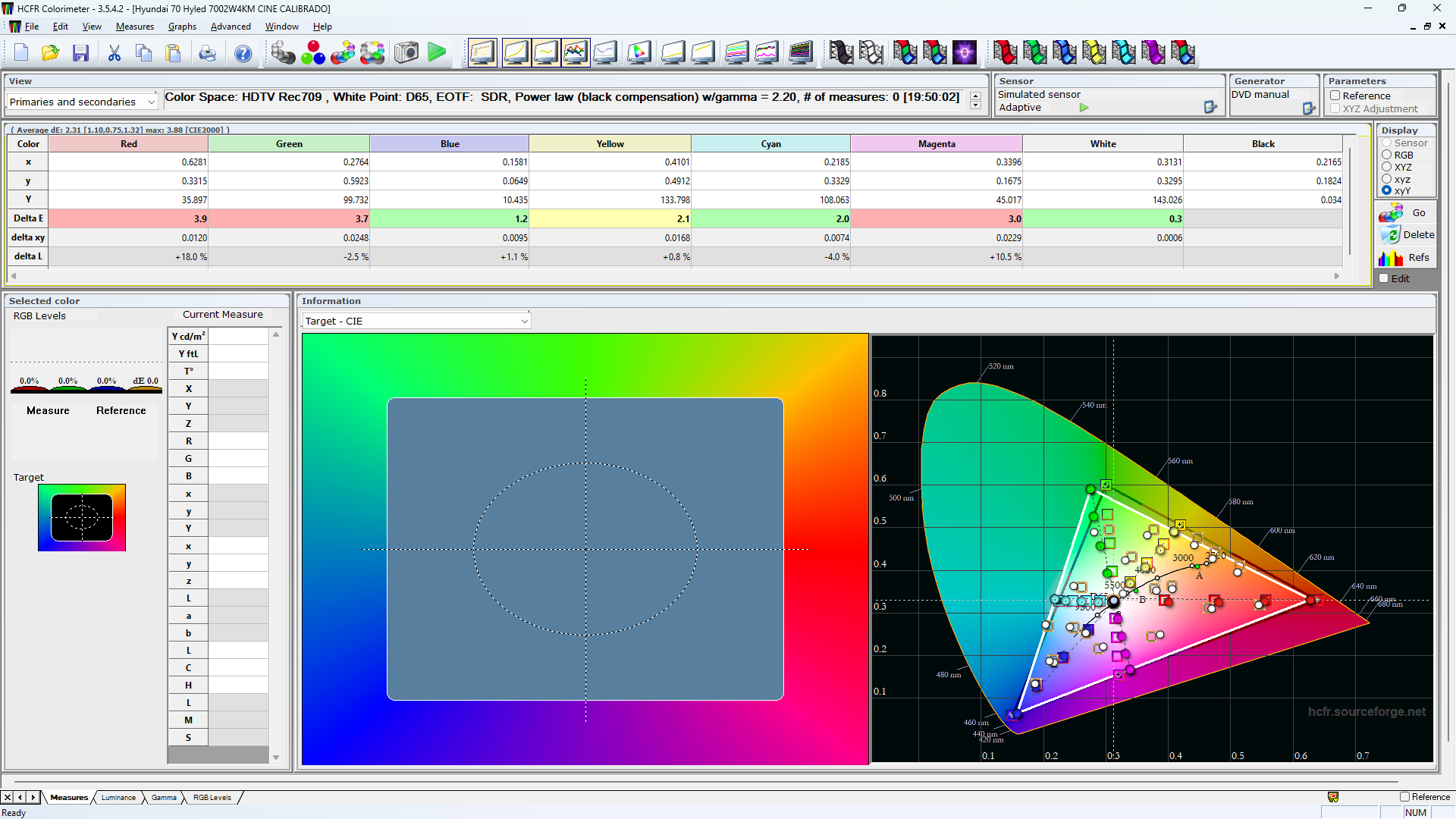Measure the green primary with the green film icon
1456x819 pixels.
coord(1036,52)
